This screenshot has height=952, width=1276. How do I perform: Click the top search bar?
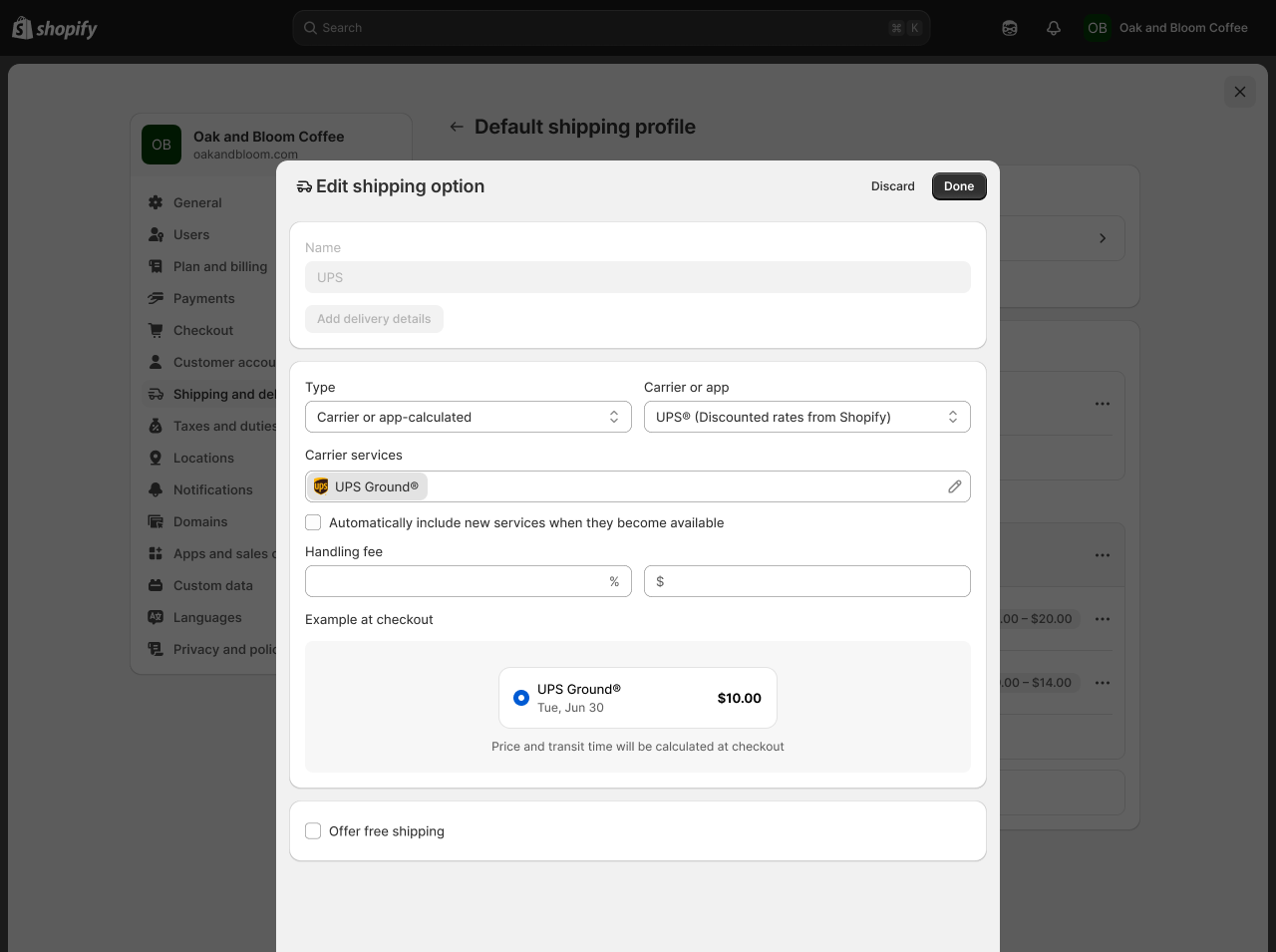coord(611,28)
